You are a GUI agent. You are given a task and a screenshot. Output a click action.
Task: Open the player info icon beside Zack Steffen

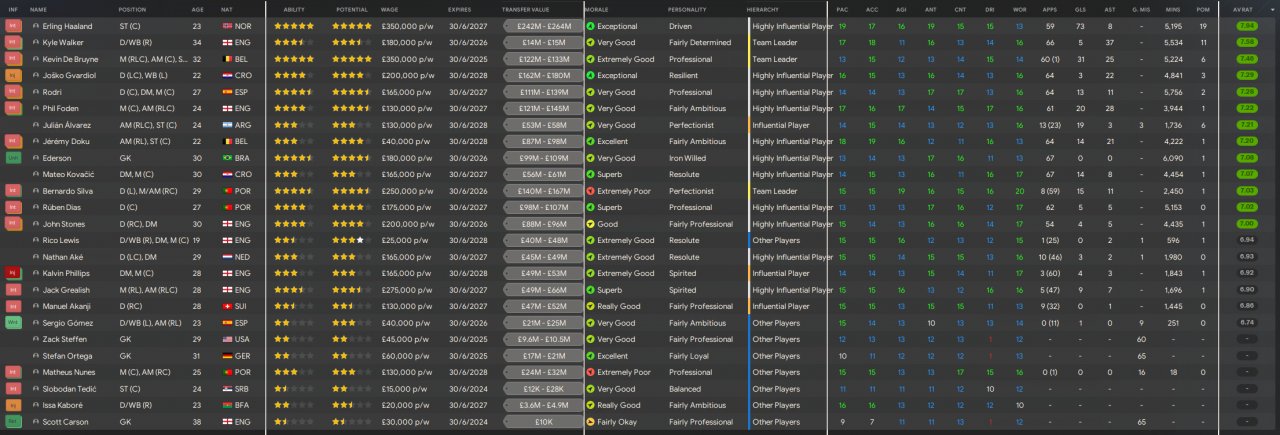click(36, 339)
